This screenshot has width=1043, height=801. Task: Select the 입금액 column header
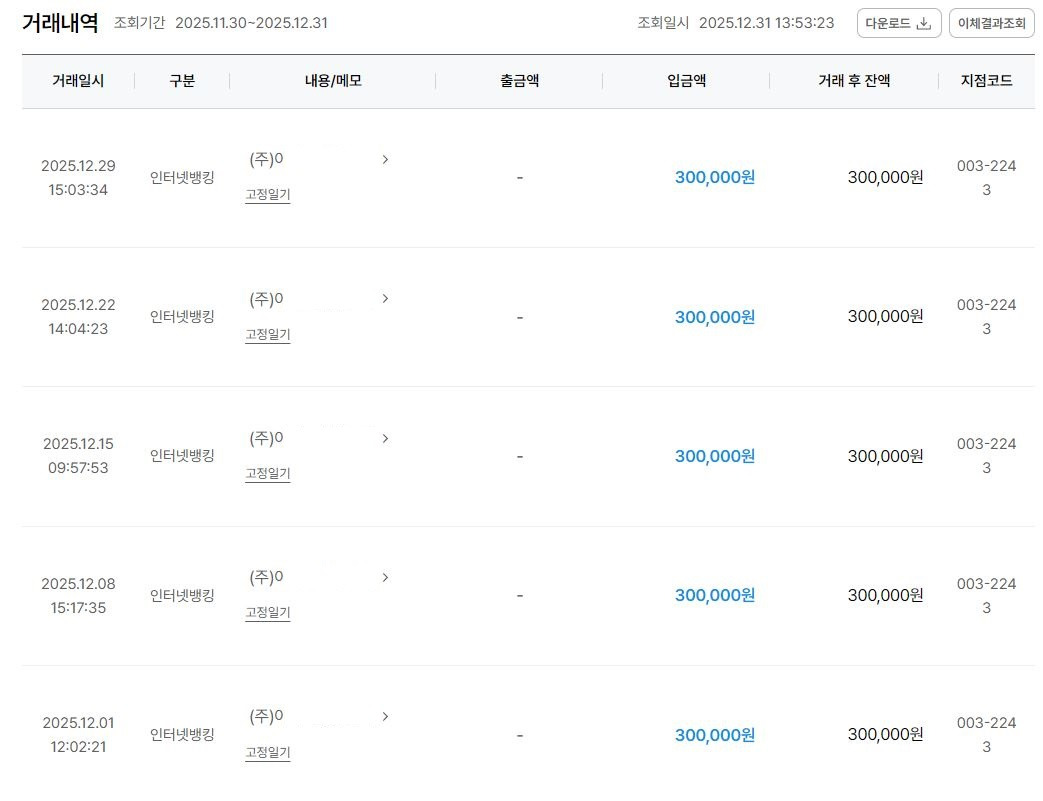686,81
